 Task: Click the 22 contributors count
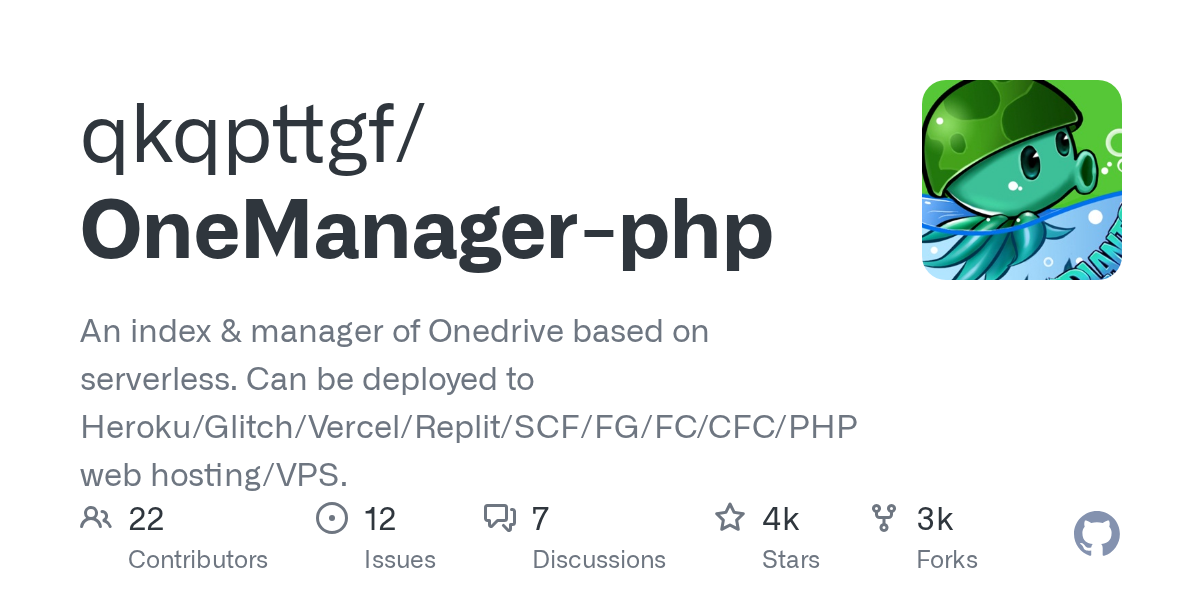(146, 519)
